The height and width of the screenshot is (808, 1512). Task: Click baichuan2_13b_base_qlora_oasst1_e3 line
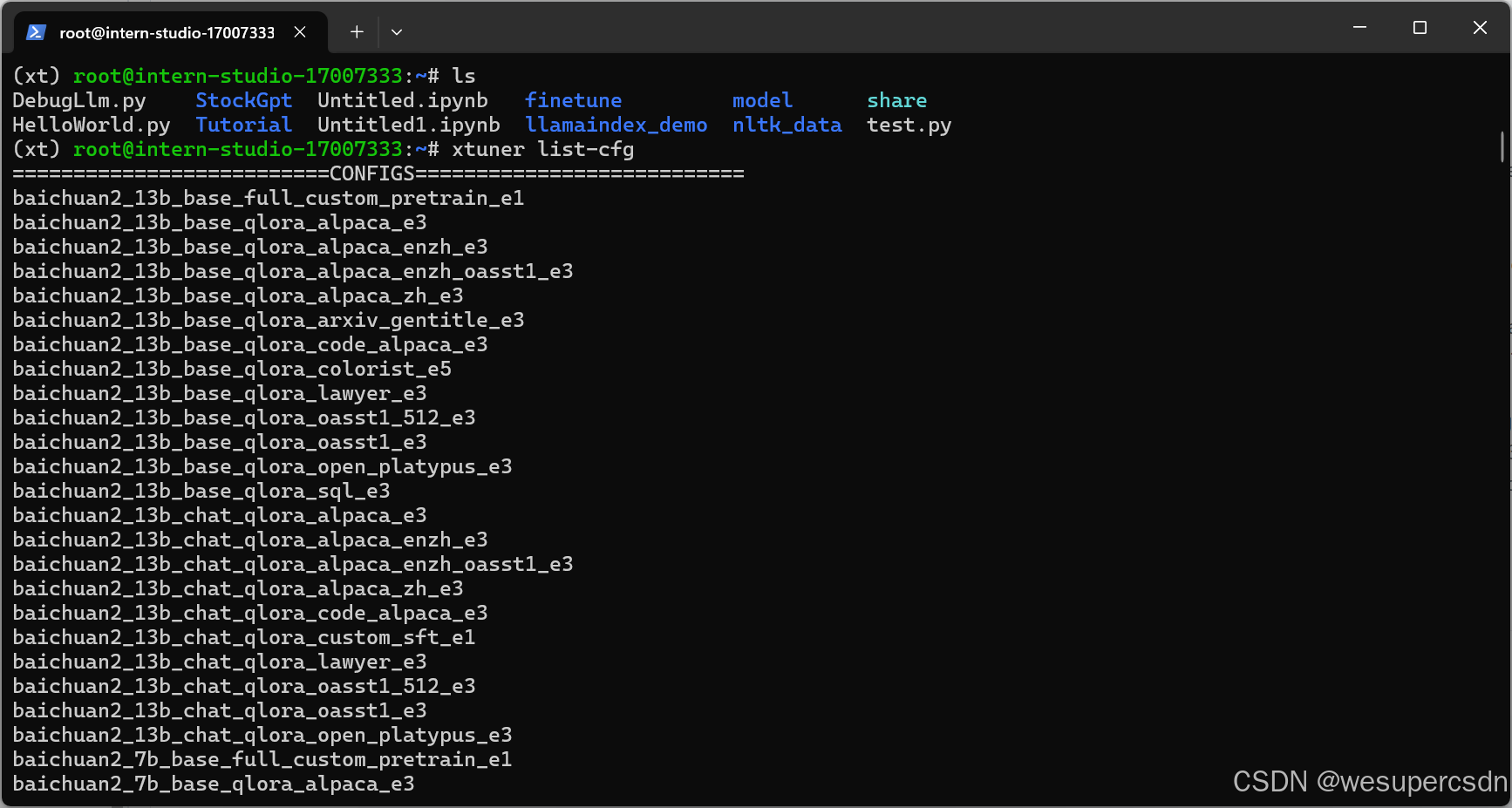point(220,443)
